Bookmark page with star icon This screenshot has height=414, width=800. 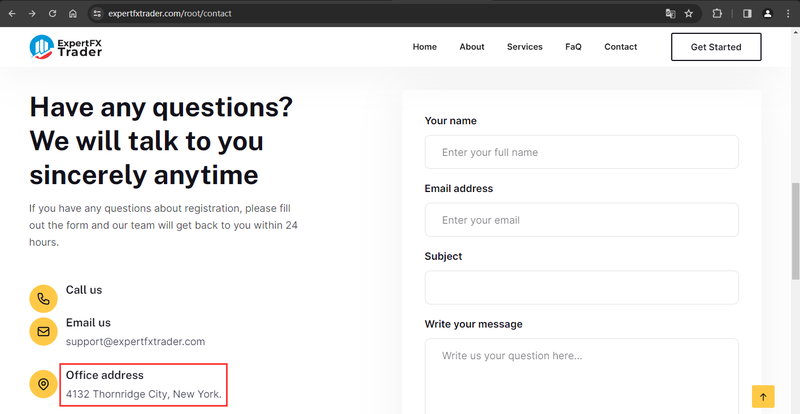(689, 14)
